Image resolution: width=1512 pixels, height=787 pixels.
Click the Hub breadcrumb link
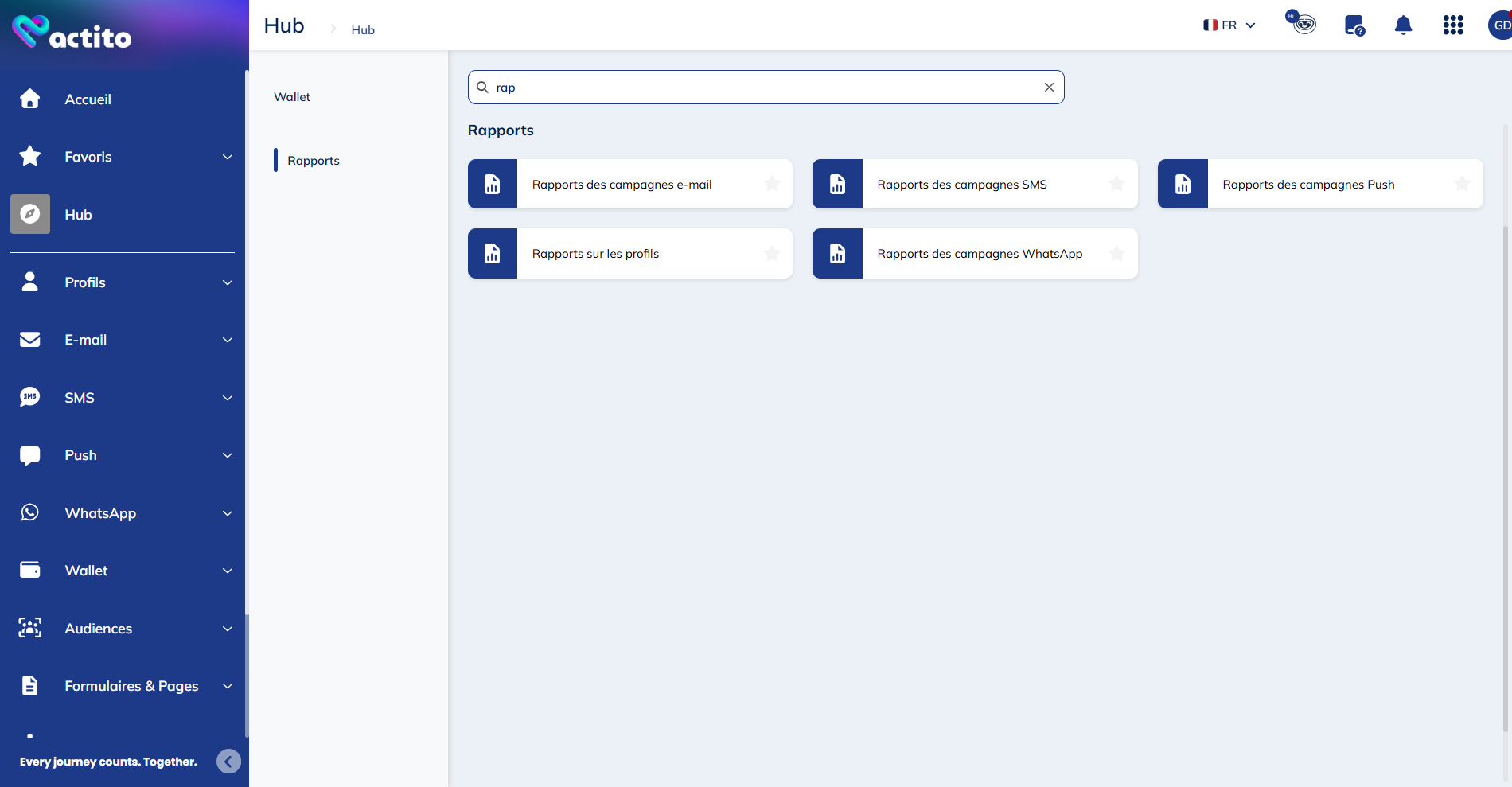[363, 30]
